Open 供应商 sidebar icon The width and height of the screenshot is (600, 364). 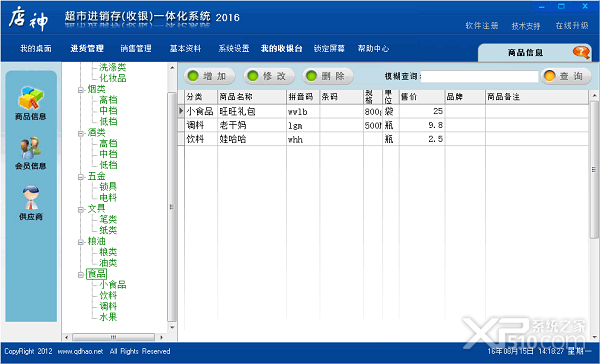click(x=31, y=203)
